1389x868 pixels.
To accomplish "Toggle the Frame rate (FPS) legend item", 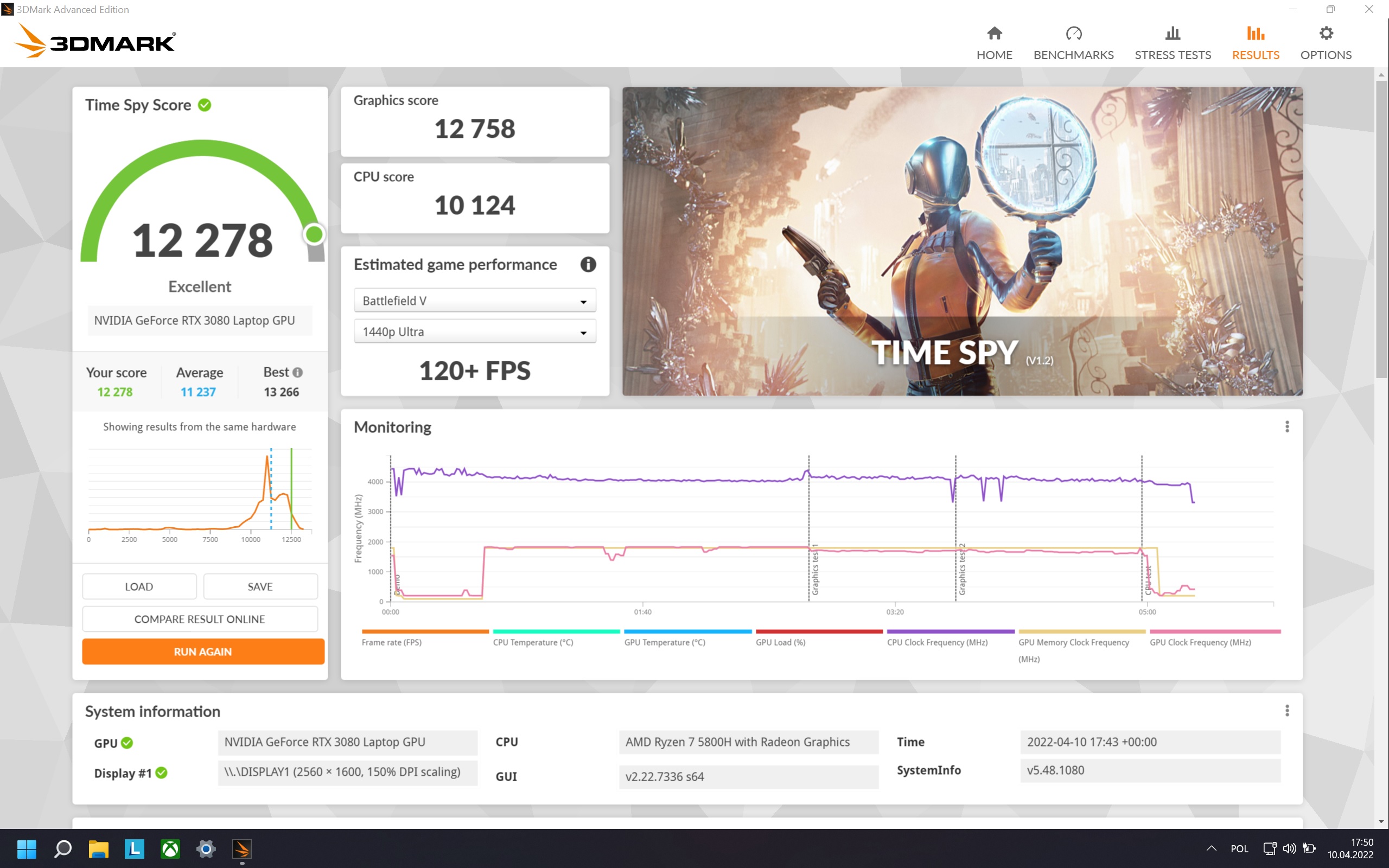I will click(391, 642).
